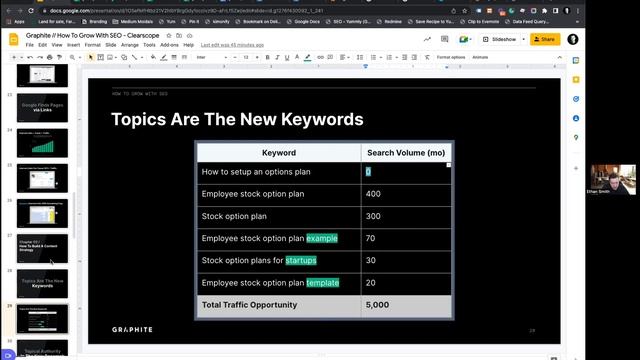Open the File menu
The width and height of the screenshot is (640, 360).
29,45
